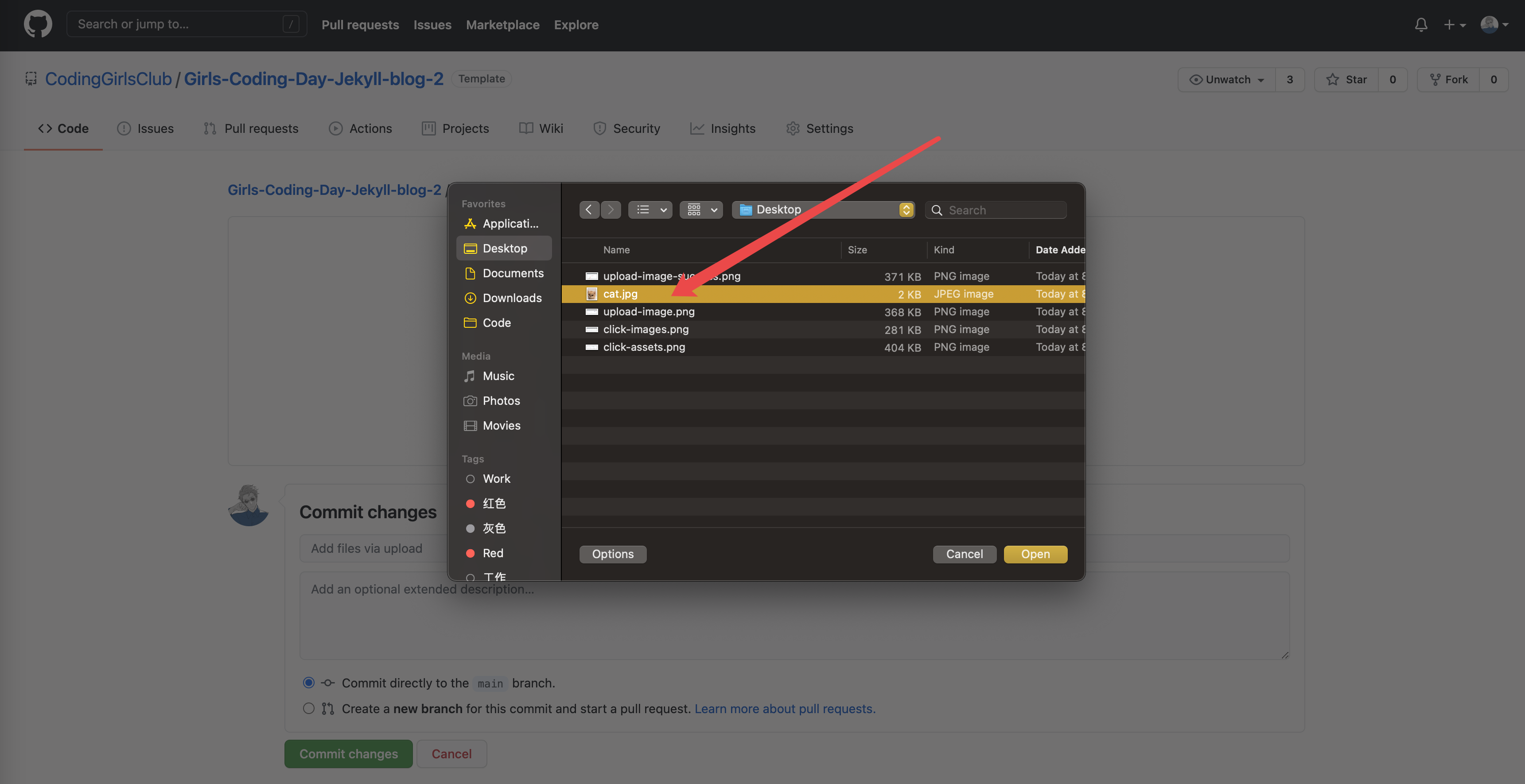Screen dimensions: 1525x784
Task: Open Applications folder in Favorites
Action: tap(510, 224)
